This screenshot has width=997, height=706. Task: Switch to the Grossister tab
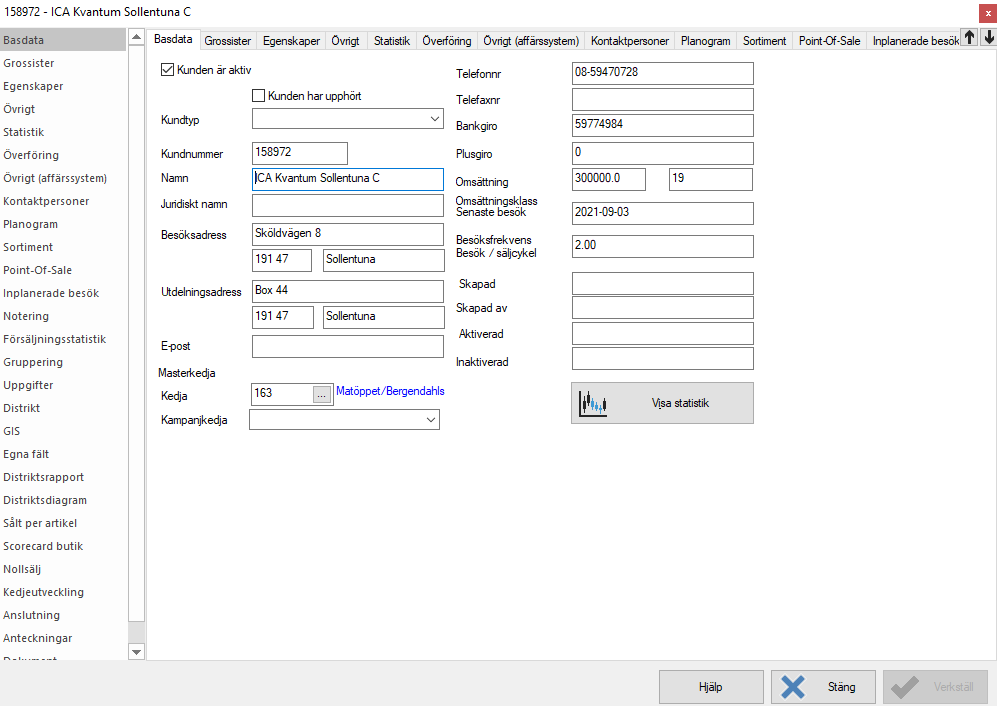tap(228, 41)
